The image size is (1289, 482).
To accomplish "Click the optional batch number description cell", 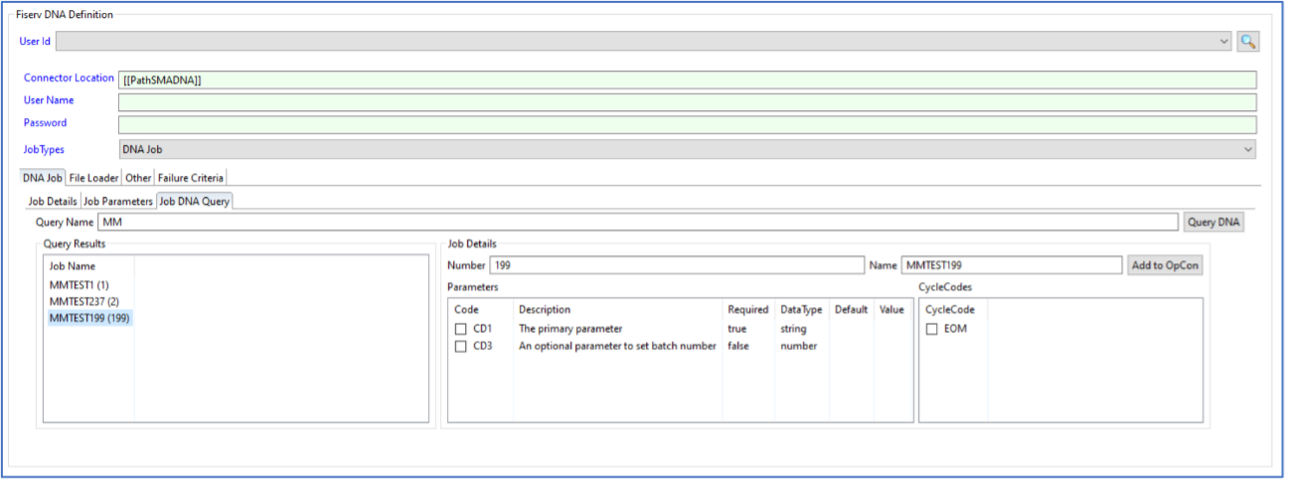I will [617, 346].
